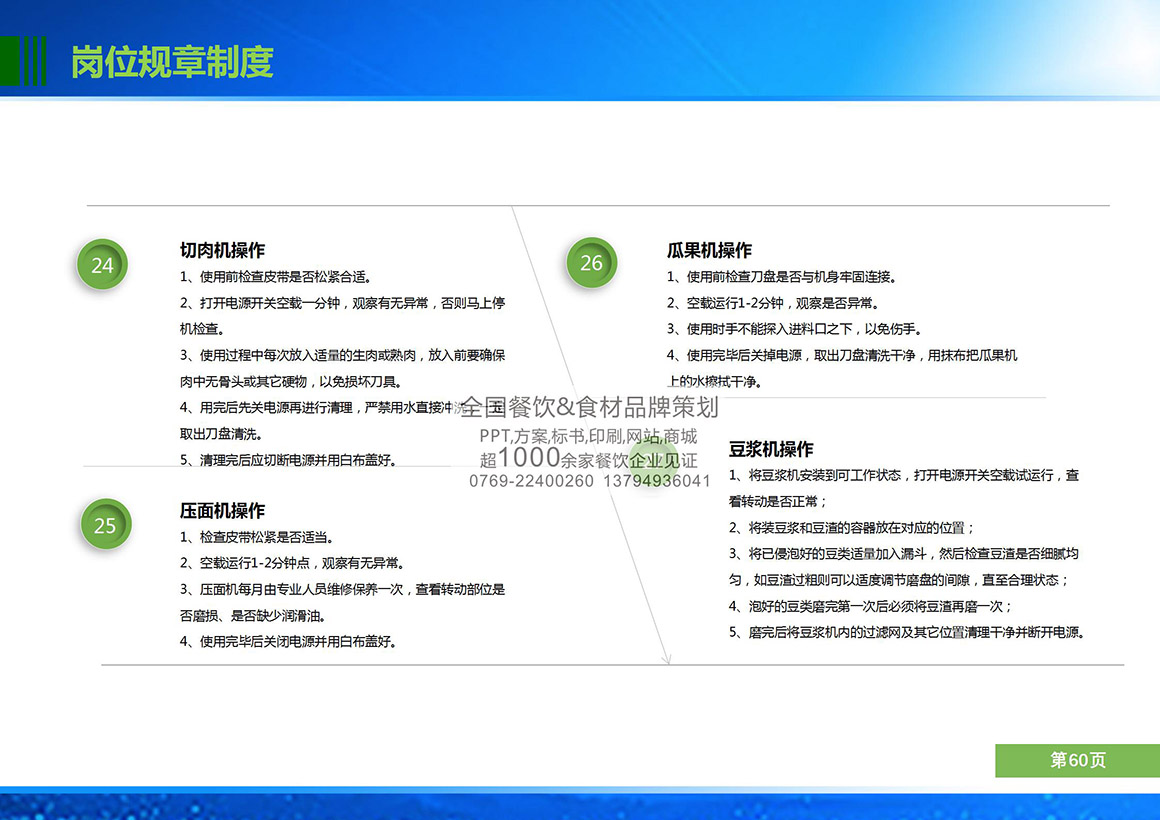The image size is (1160, 820).
Task: Select the 豆浆机操作 heading
Action: [770, 449]
